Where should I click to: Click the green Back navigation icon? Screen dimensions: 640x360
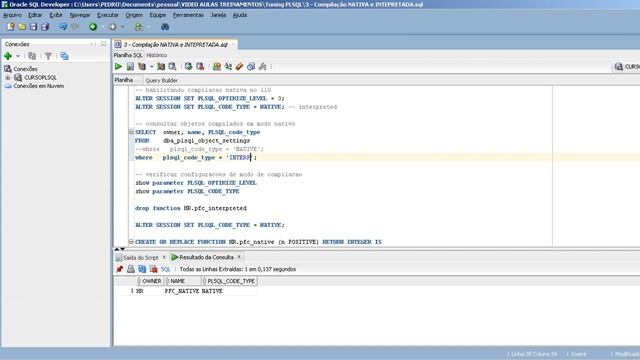pyautogui.click(x=93, y=27)
